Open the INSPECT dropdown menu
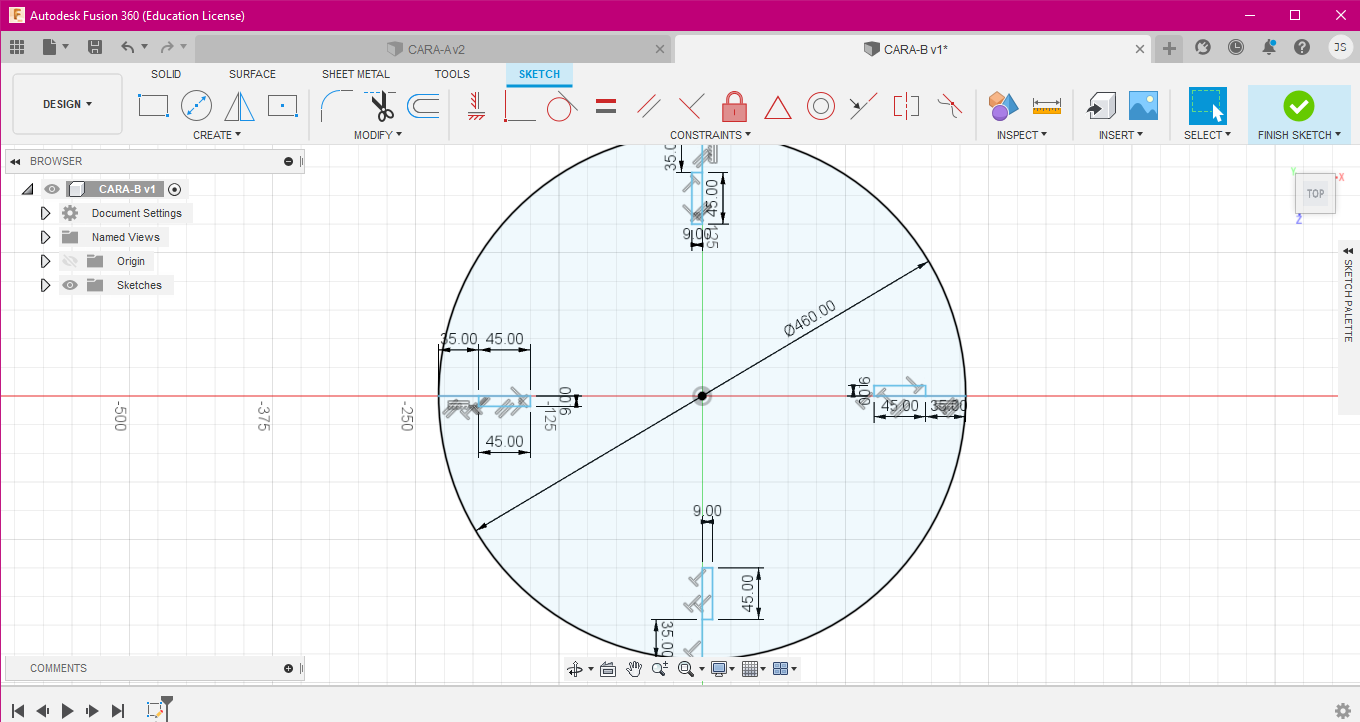 click(x=1022, y=135)
